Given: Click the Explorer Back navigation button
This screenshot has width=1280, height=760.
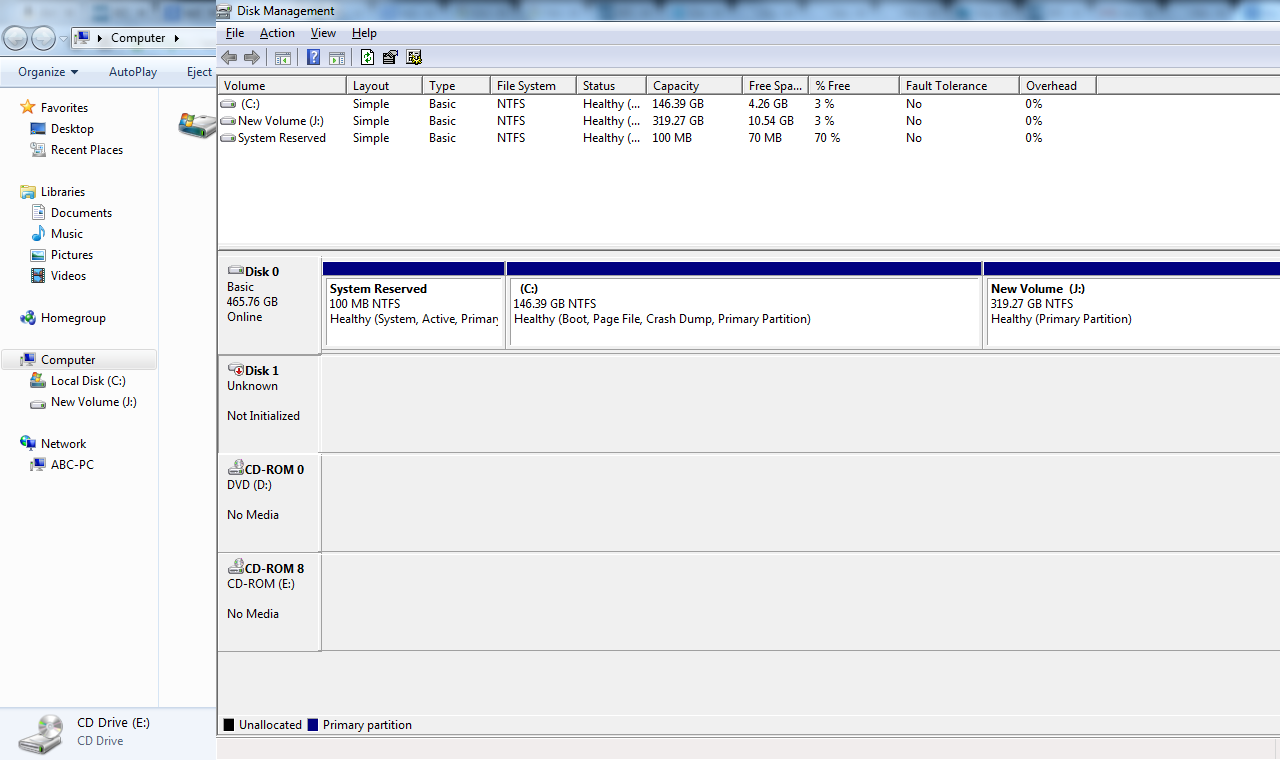Looking at the screenshot, I should coord(15,38).
